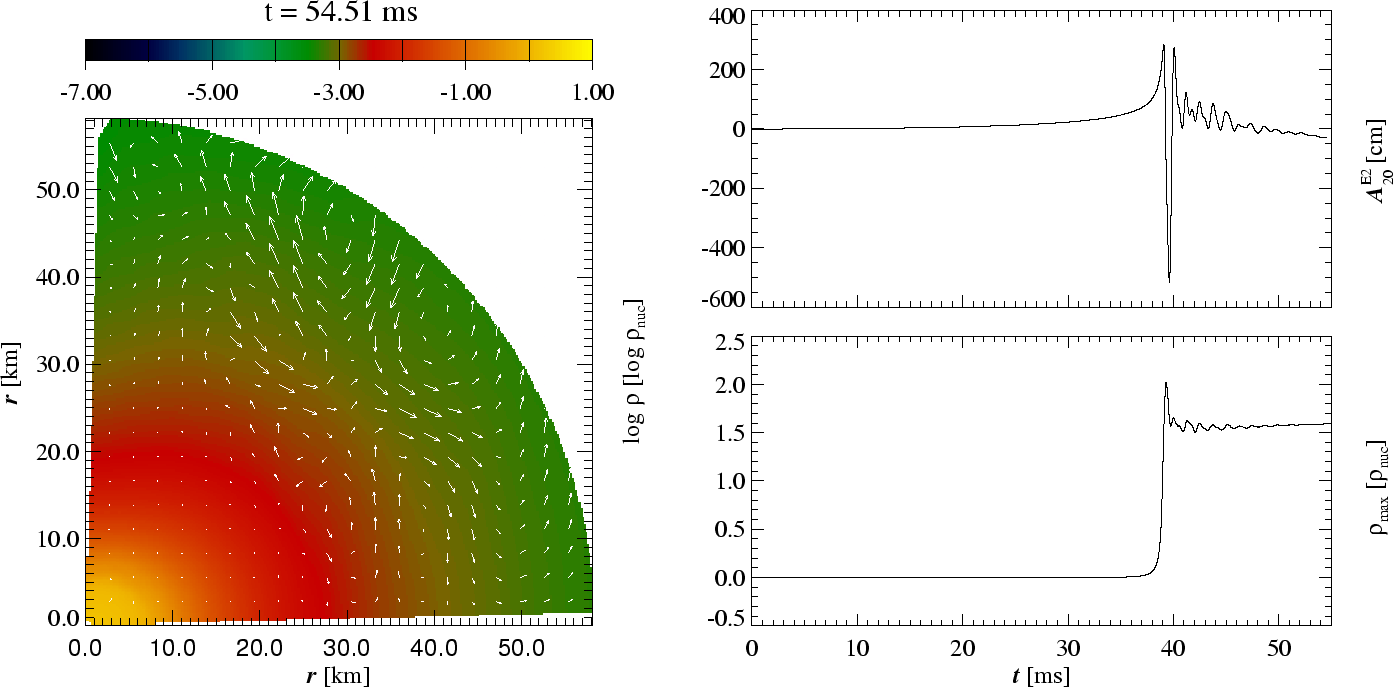This screenshot has height=687, width=1393.
Task: Click the "50.0" tick on density map's vertical axis
Action: tap(56, 190)
